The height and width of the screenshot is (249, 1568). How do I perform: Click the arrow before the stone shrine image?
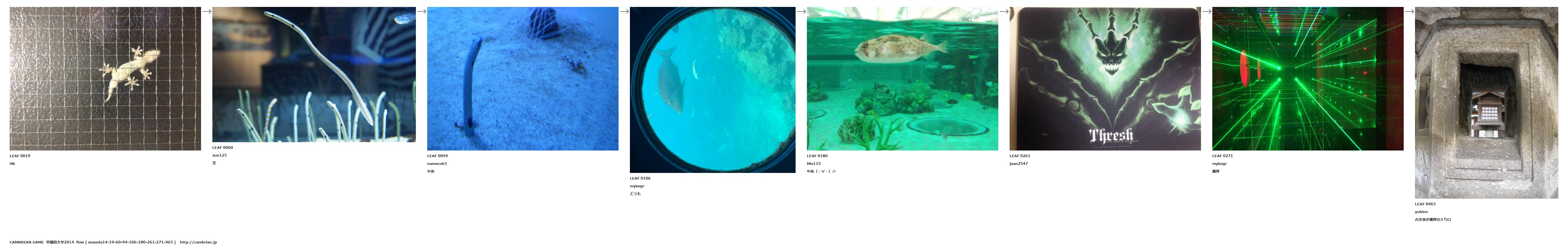[1409, 11]
